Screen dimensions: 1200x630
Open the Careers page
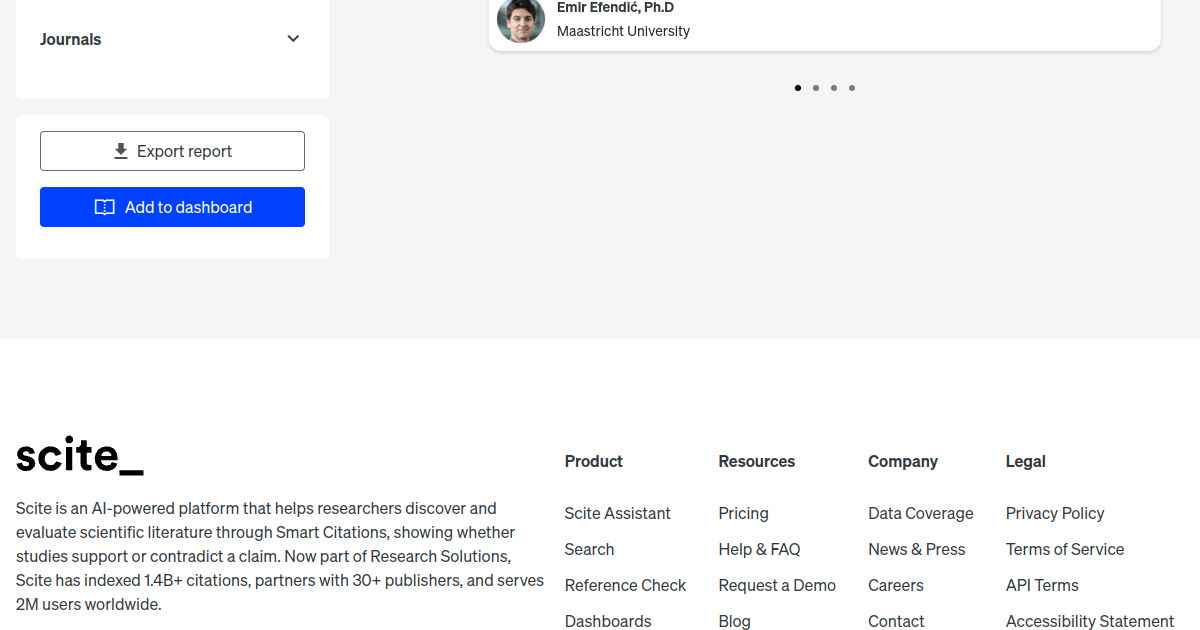tap(895, 585)
